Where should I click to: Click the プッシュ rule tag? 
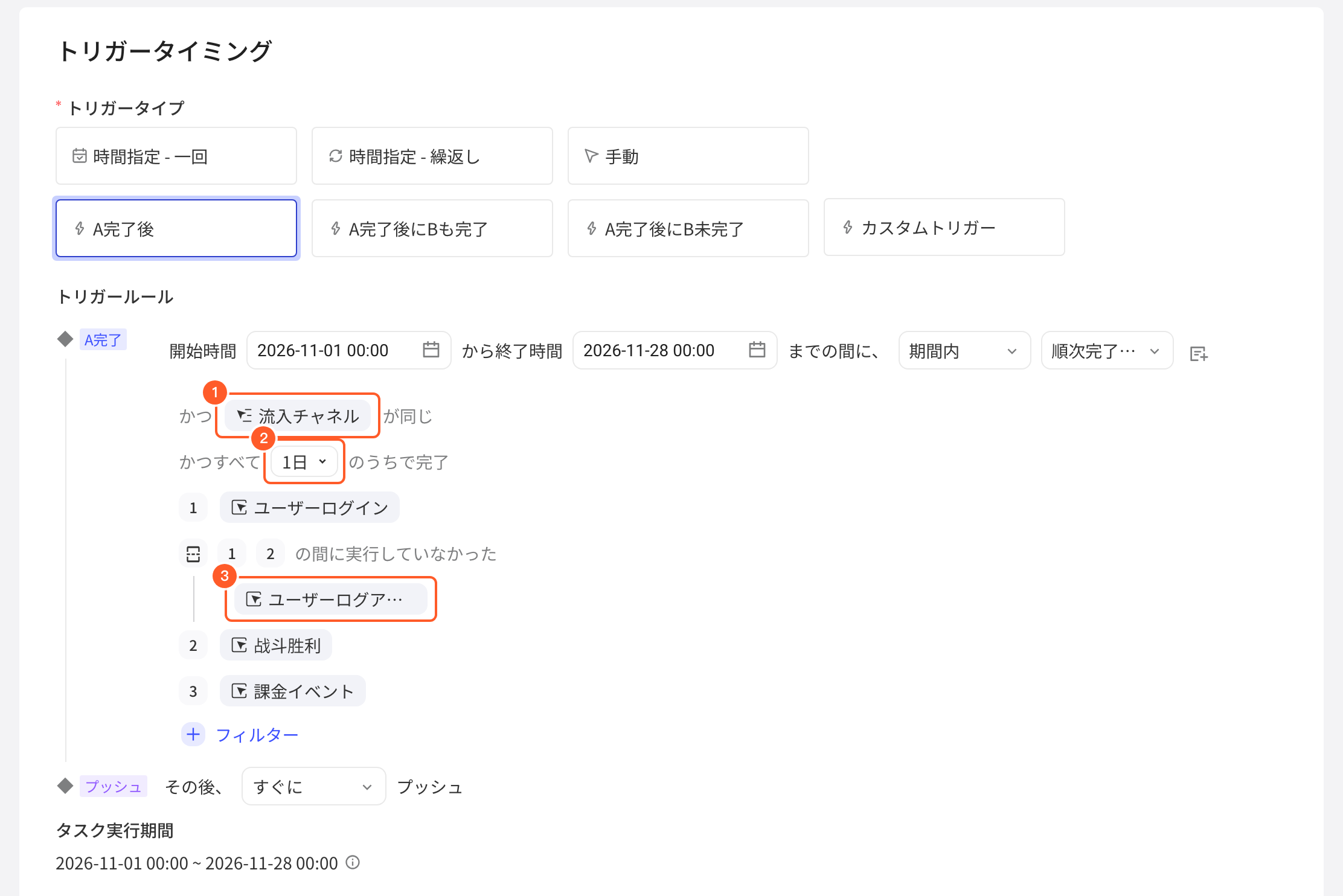coord(114,786)
